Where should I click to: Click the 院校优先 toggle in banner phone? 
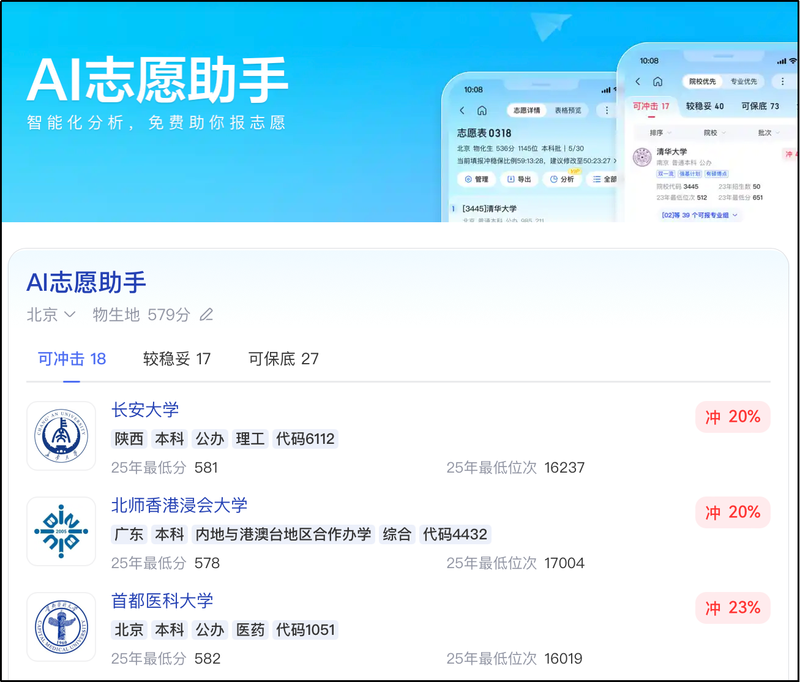tap(703, 81)
